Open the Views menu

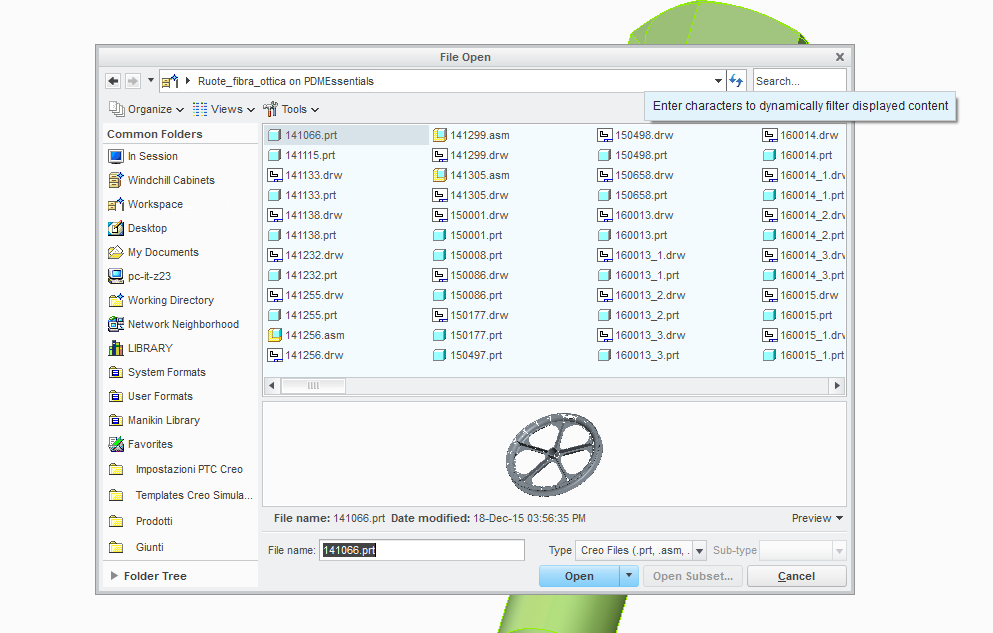[224, 109]
